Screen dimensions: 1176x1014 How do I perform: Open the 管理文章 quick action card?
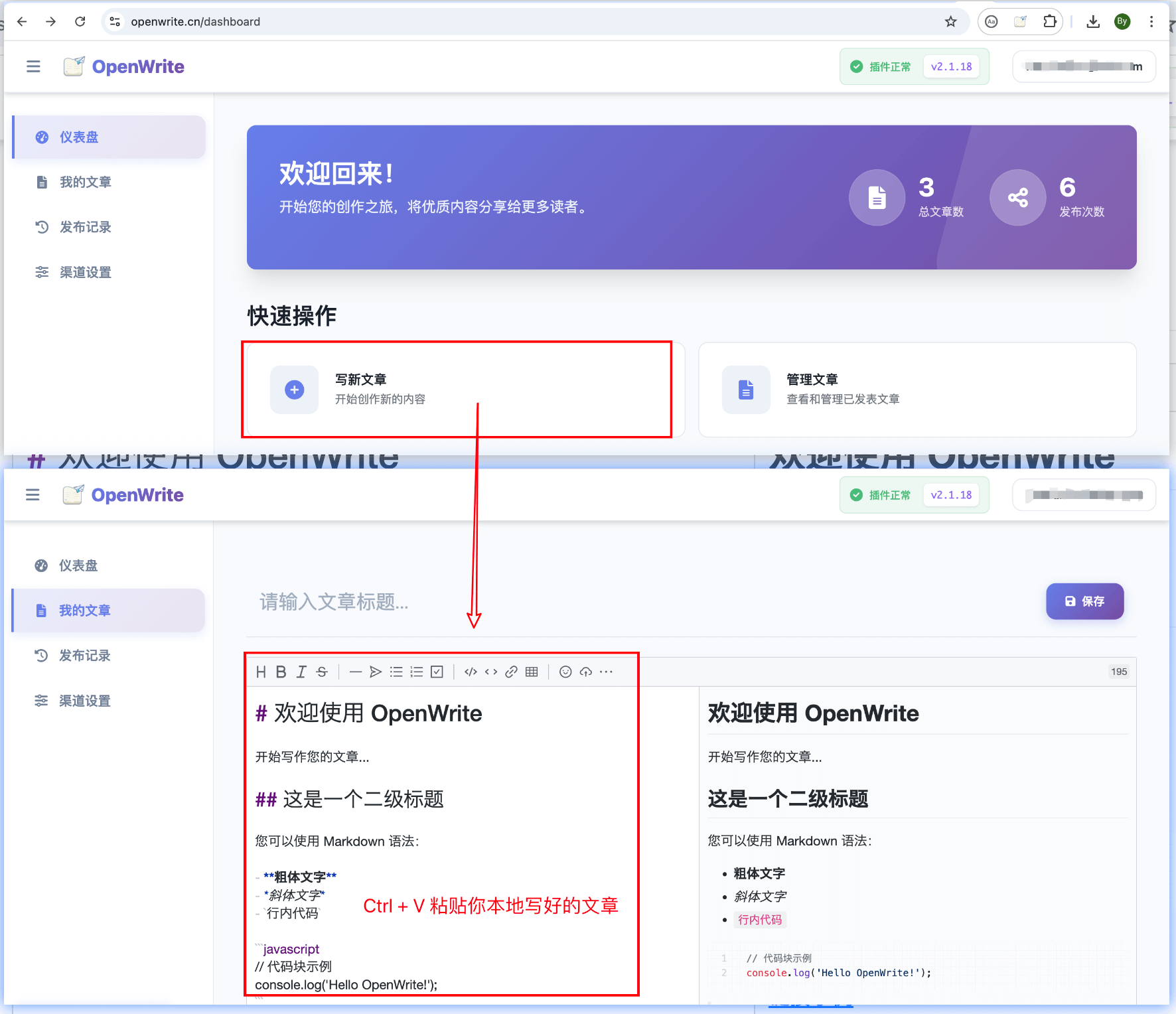point(917,390)
